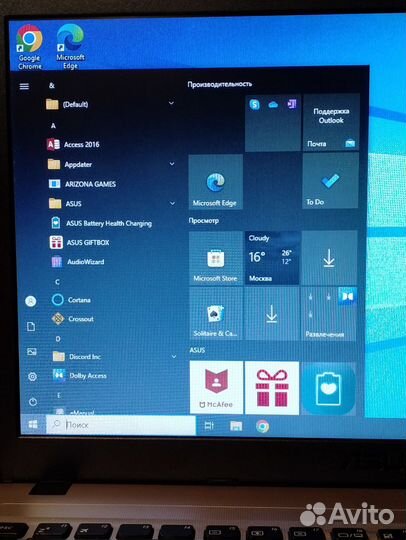Viewport: 406px width, 540px height.
Task: Open Dolby Access app
Action: (80, 375)
